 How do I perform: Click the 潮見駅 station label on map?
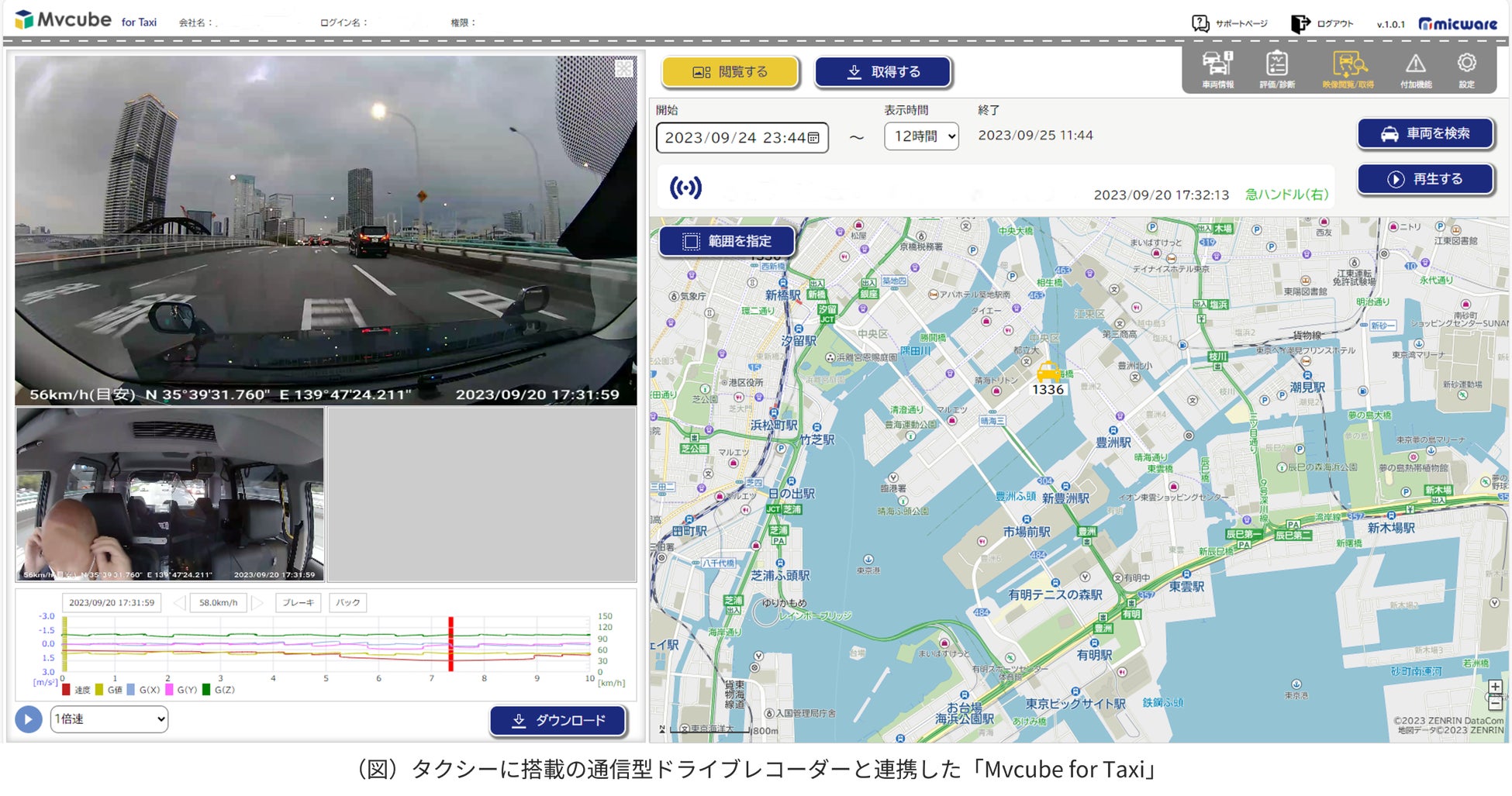1308,387
